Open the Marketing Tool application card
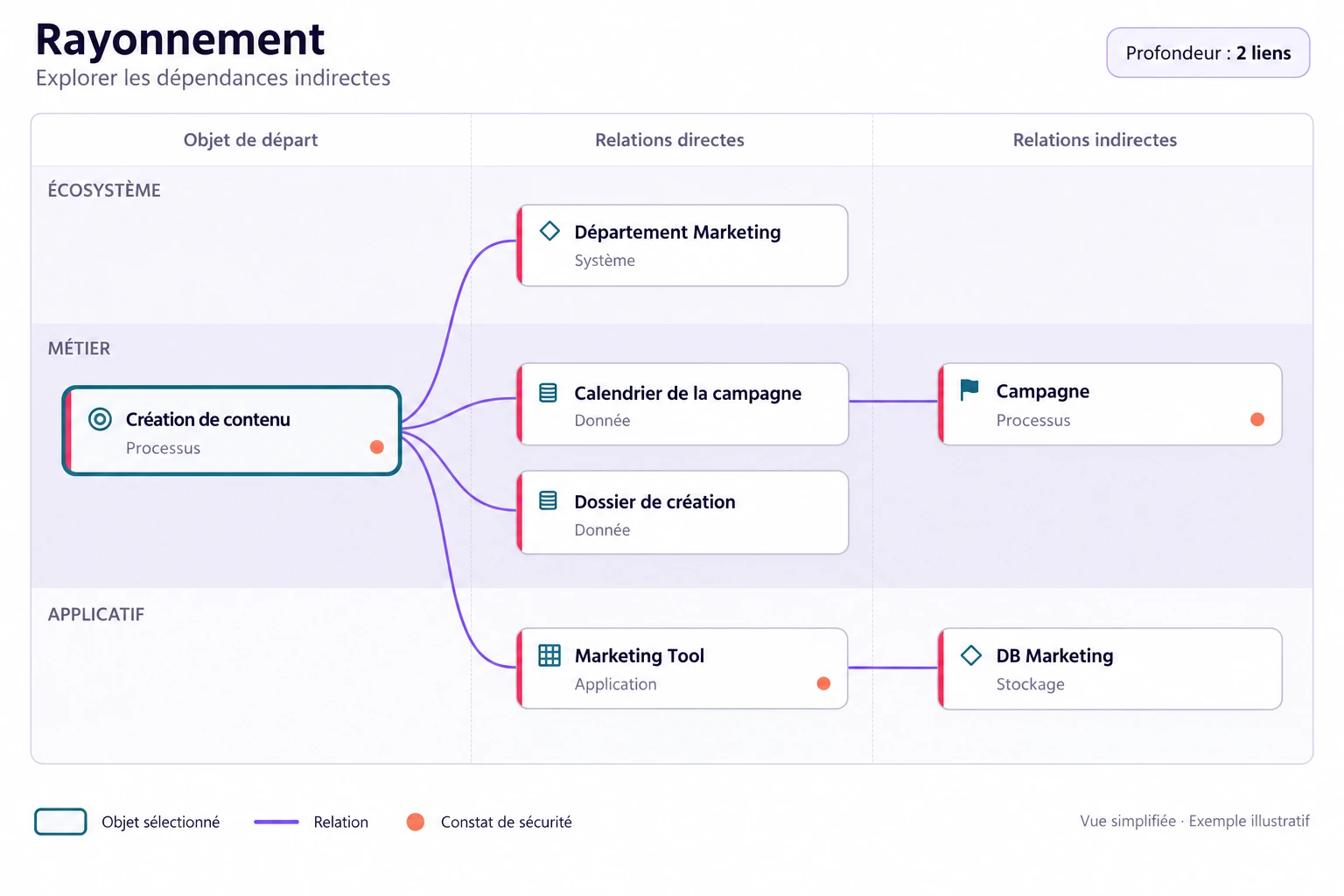 682,668
